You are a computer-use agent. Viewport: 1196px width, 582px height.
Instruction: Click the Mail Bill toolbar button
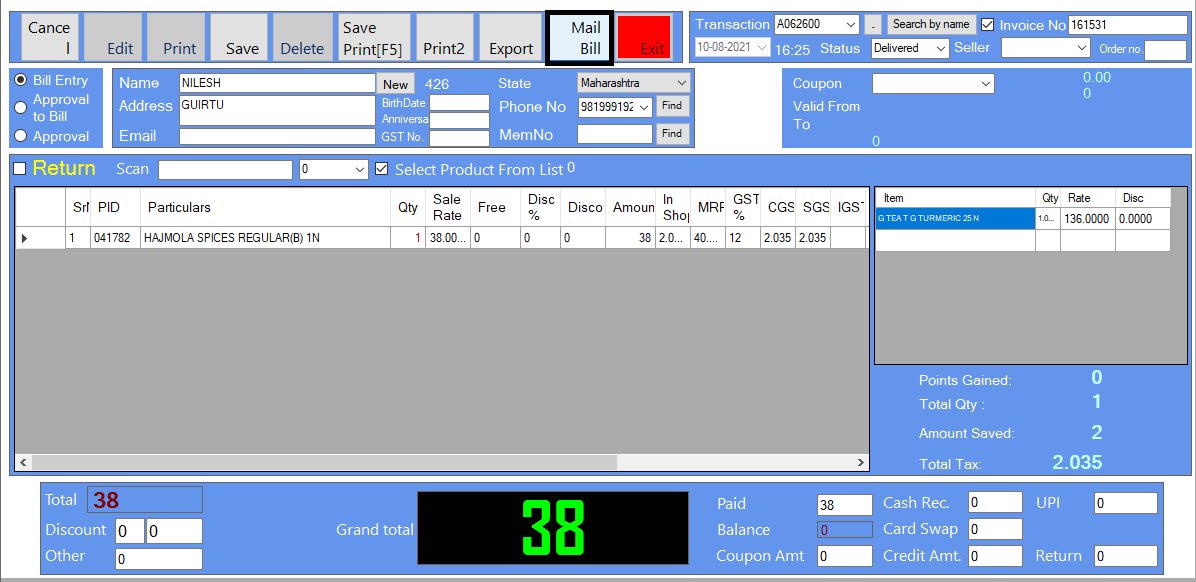pyautogui.click(x=579, y=38)
